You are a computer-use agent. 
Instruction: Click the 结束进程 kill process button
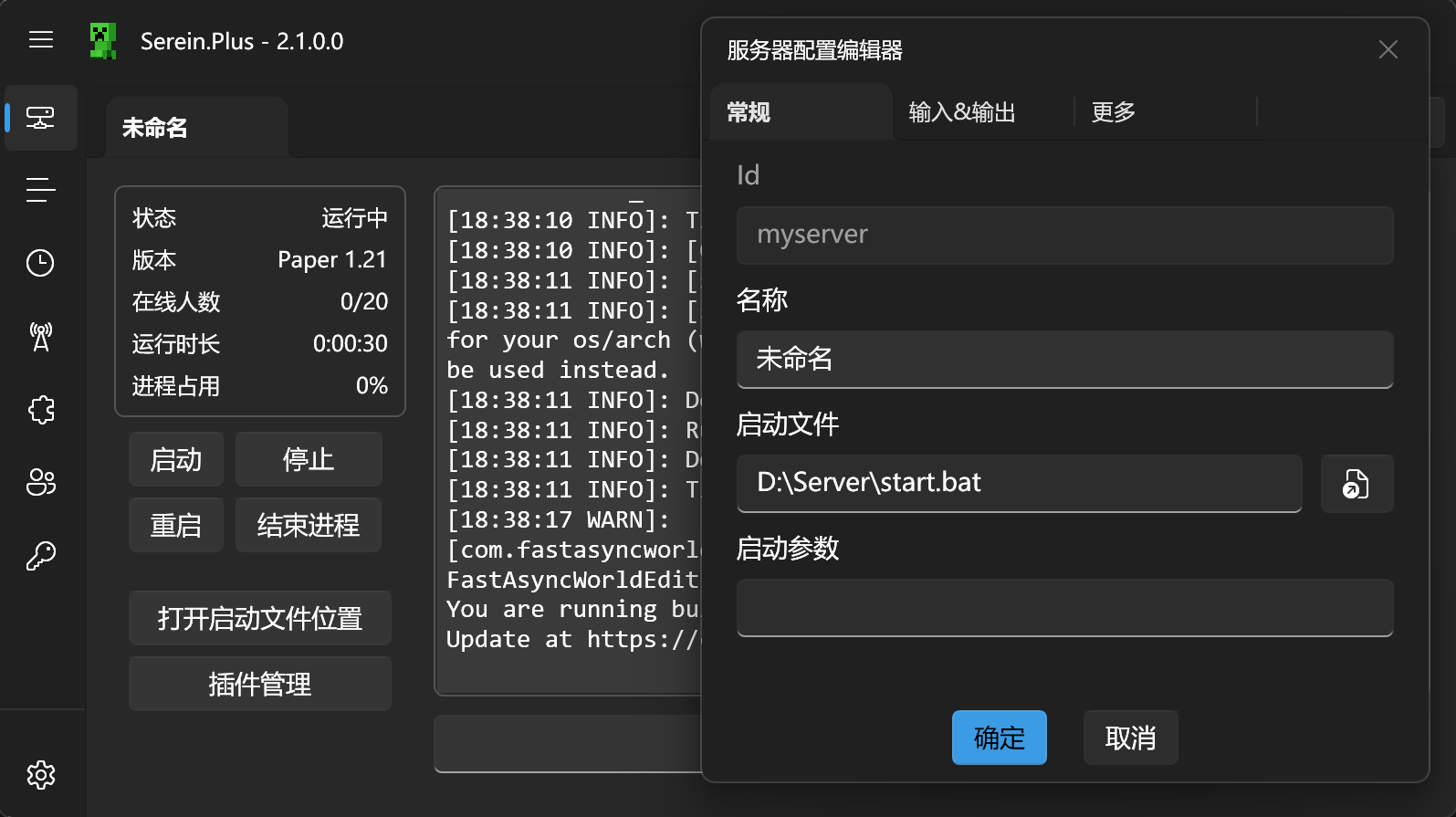[x=309, y=525]
